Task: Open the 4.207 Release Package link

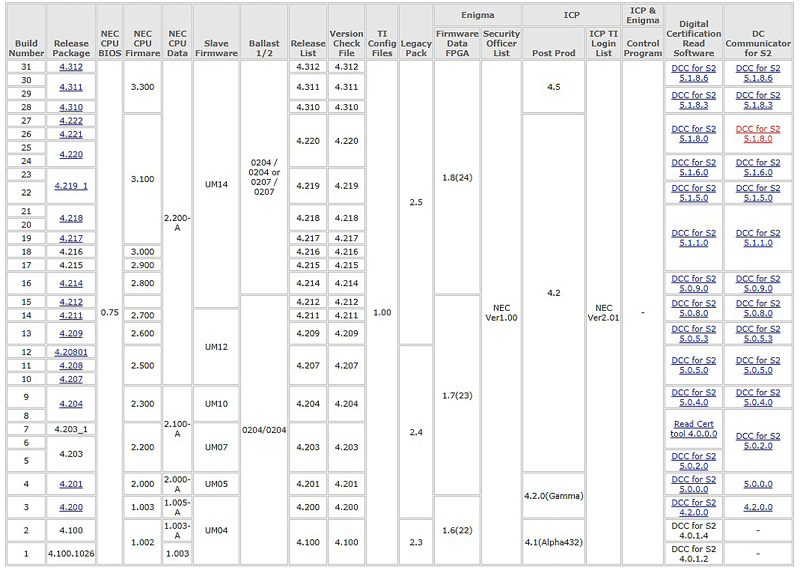Action: [71, 379]
